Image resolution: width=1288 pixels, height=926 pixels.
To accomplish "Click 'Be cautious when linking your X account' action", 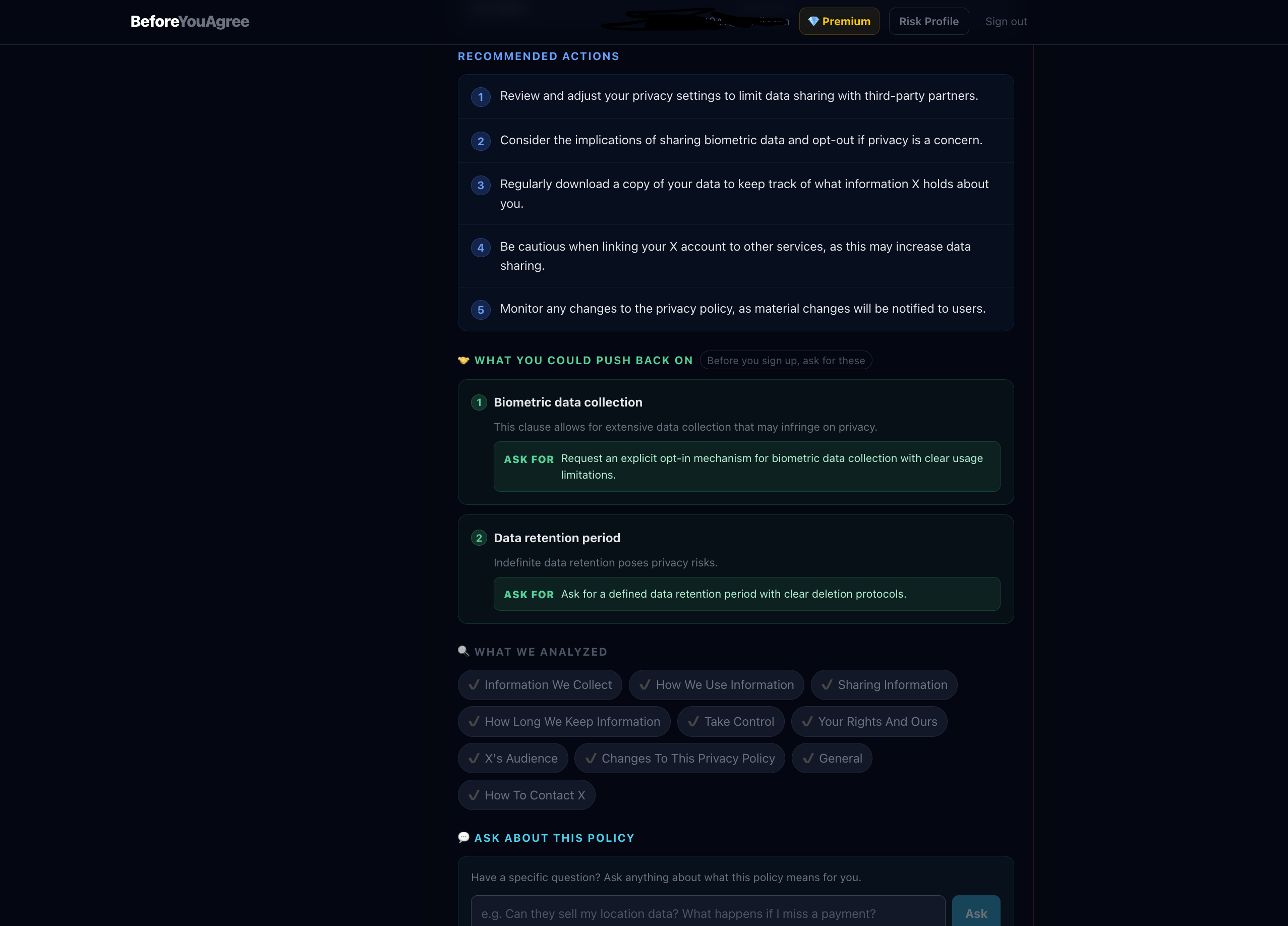I will click(x=735, y=256).
